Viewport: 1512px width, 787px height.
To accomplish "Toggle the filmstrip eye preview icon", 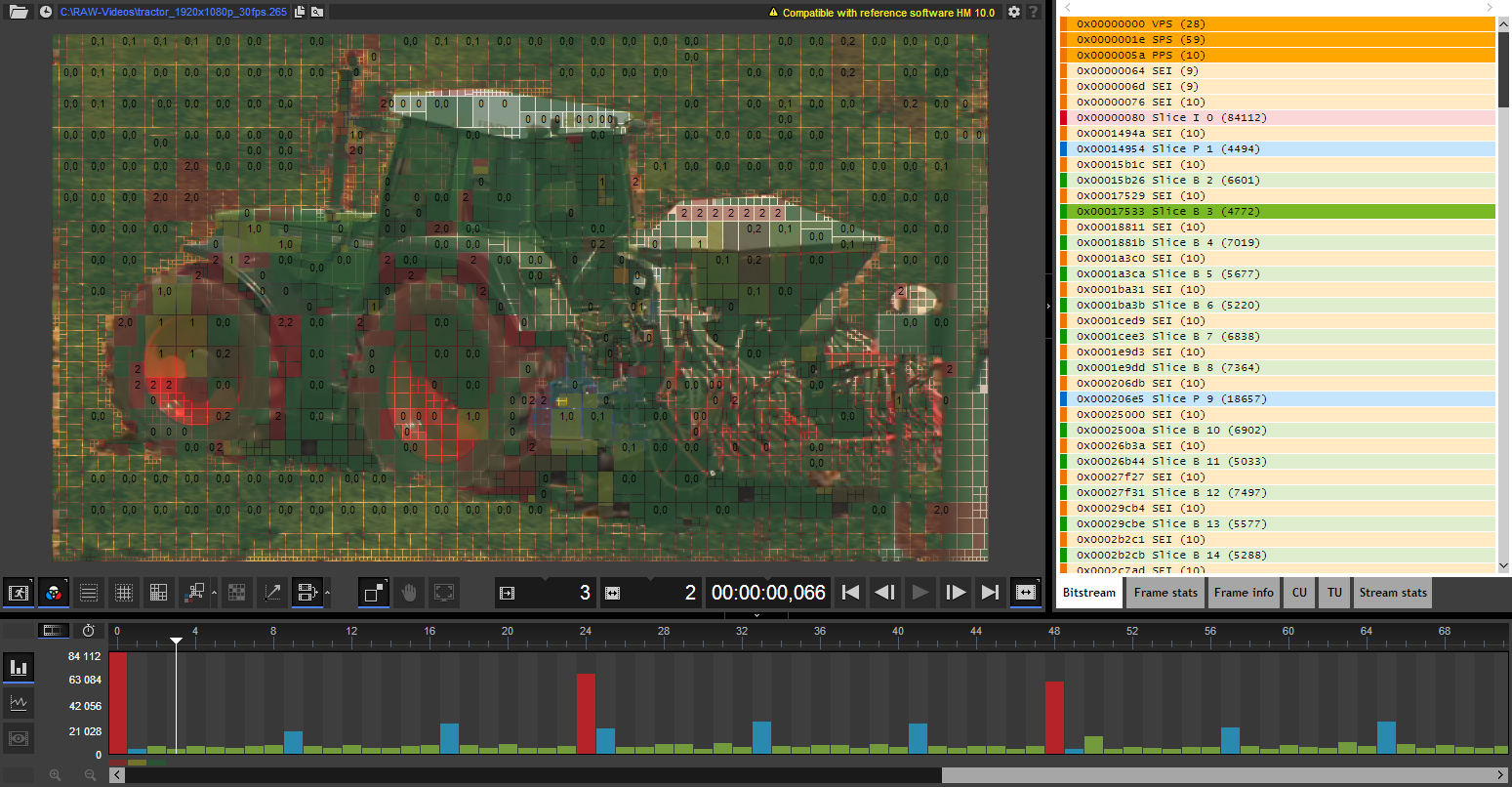I will (x=18, y=738).
